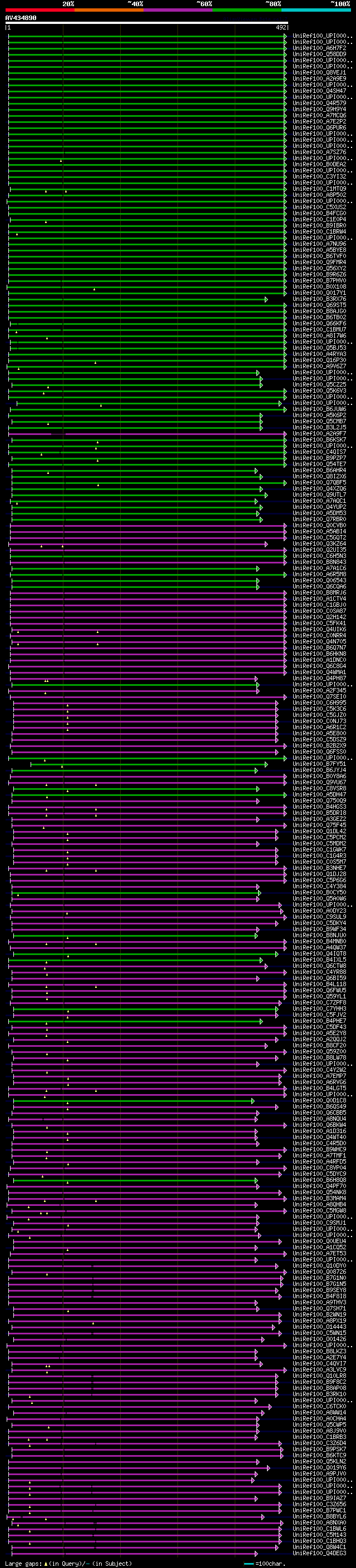Click the white query sequence bar
Image resolution: width=356 pixels, height=1568 pixels.
click(147, 22)
